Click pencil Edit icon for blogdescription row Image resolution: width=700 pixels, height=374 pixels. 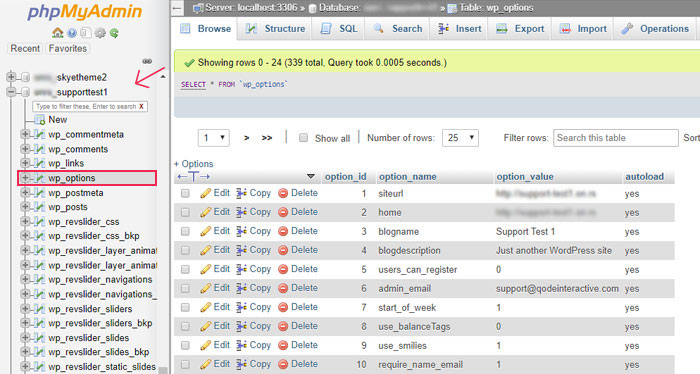[x=205, y=250]
